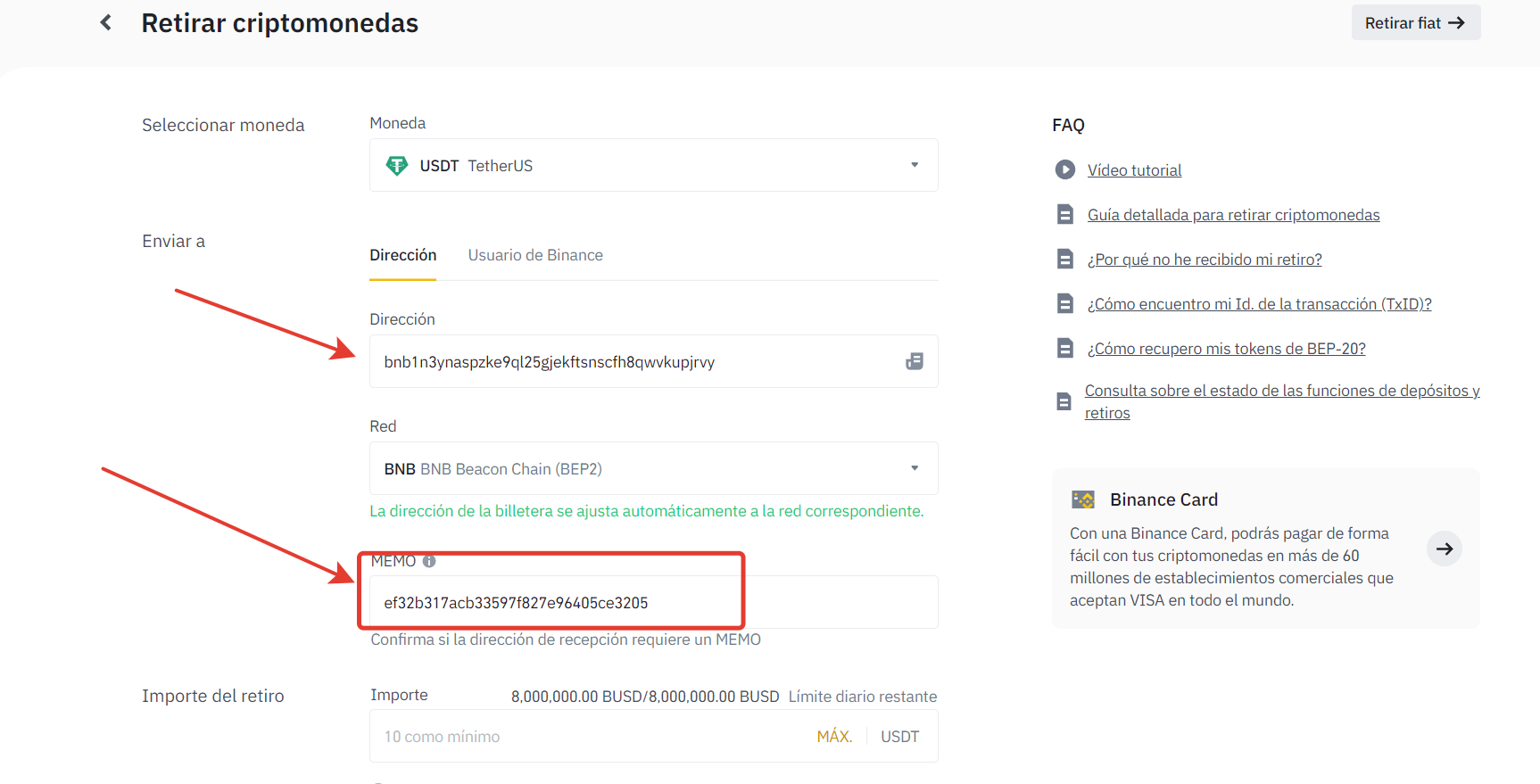Click MÁX. to withdraw maximum amount
1540x784 pixels.
click(x=834, y=736)
